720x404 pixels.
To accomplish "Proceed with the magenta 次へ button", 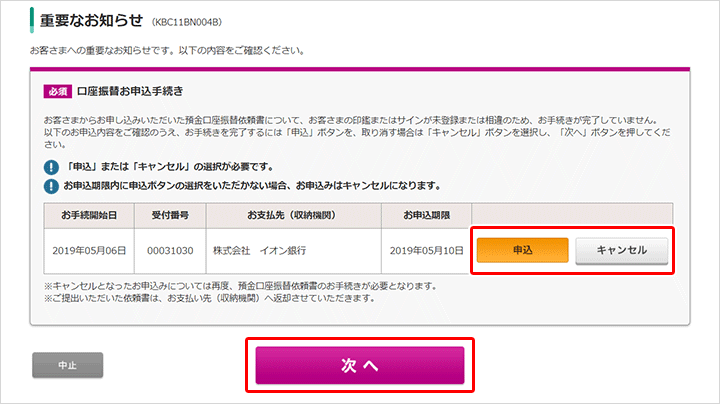I will pyautogui.click(x=360, y=366).
